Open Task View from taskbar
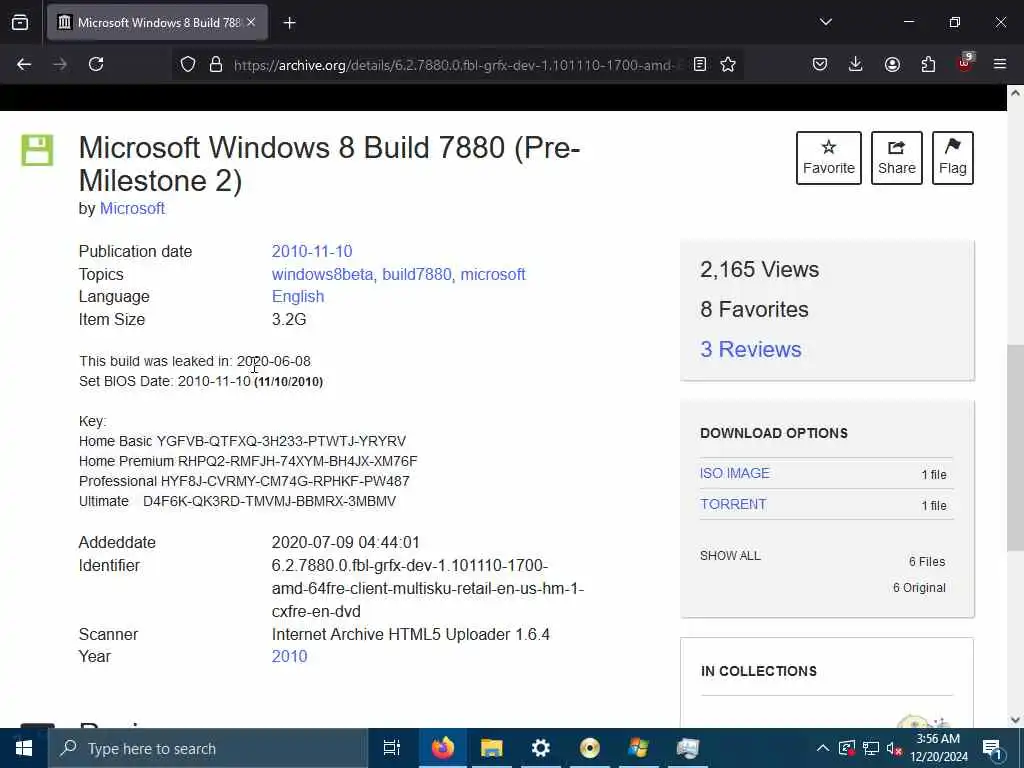Image resolution: width=1024 pixels, height=768 pixels. [392, 748]
